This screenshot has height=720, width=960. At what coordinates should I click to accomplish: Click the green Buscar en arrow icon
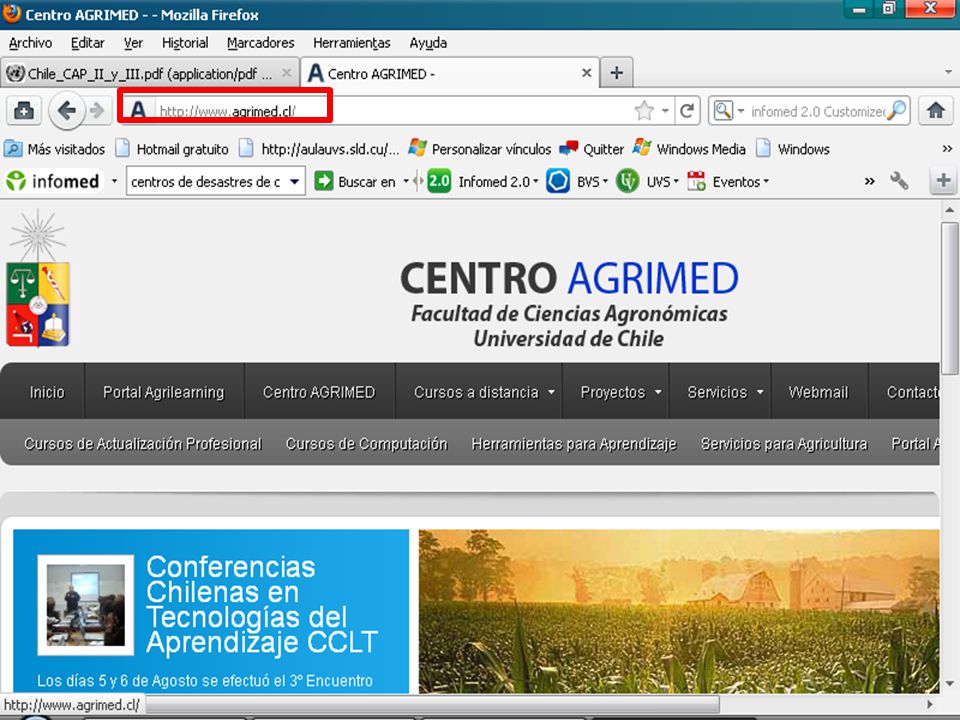click(x=324, y=181)
